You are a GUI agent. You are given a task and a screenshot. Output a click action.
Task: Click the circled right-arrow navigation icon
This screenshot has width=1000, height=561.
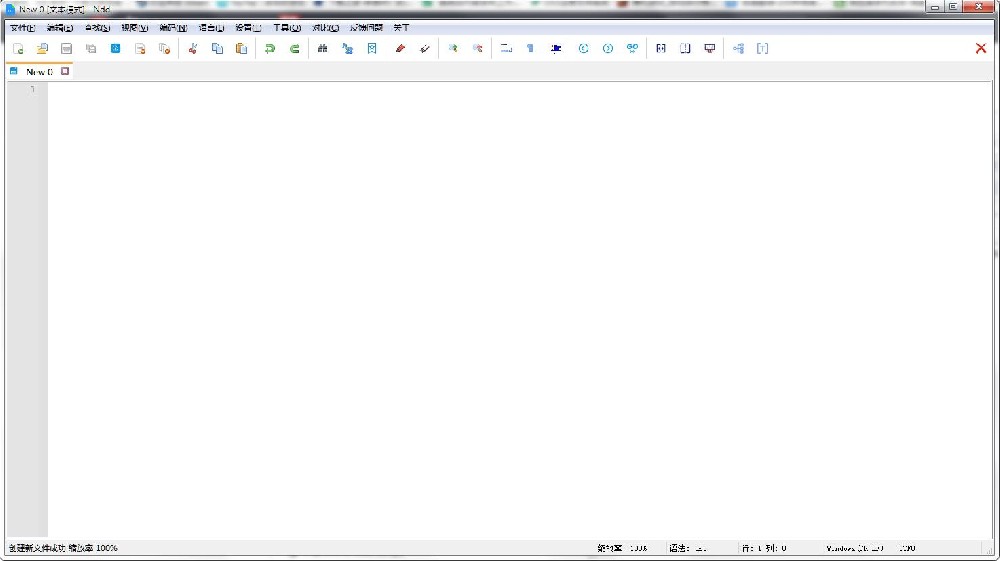tap(608, 48)
